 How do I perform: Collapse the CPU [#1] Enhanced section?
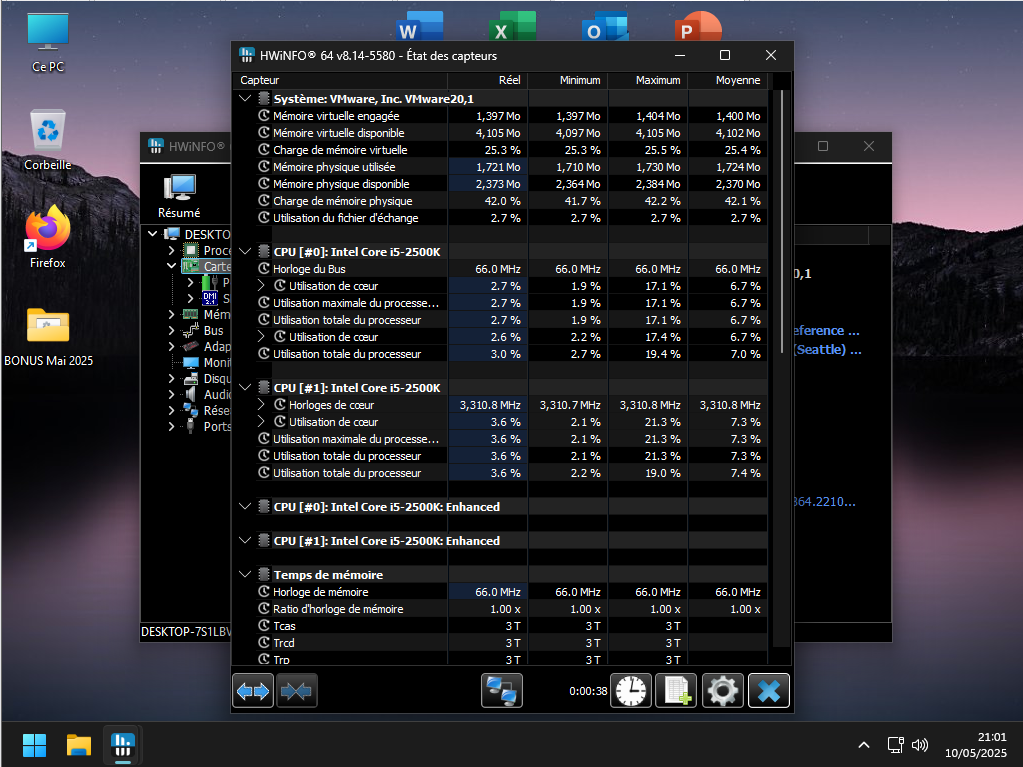click(245, 541)
